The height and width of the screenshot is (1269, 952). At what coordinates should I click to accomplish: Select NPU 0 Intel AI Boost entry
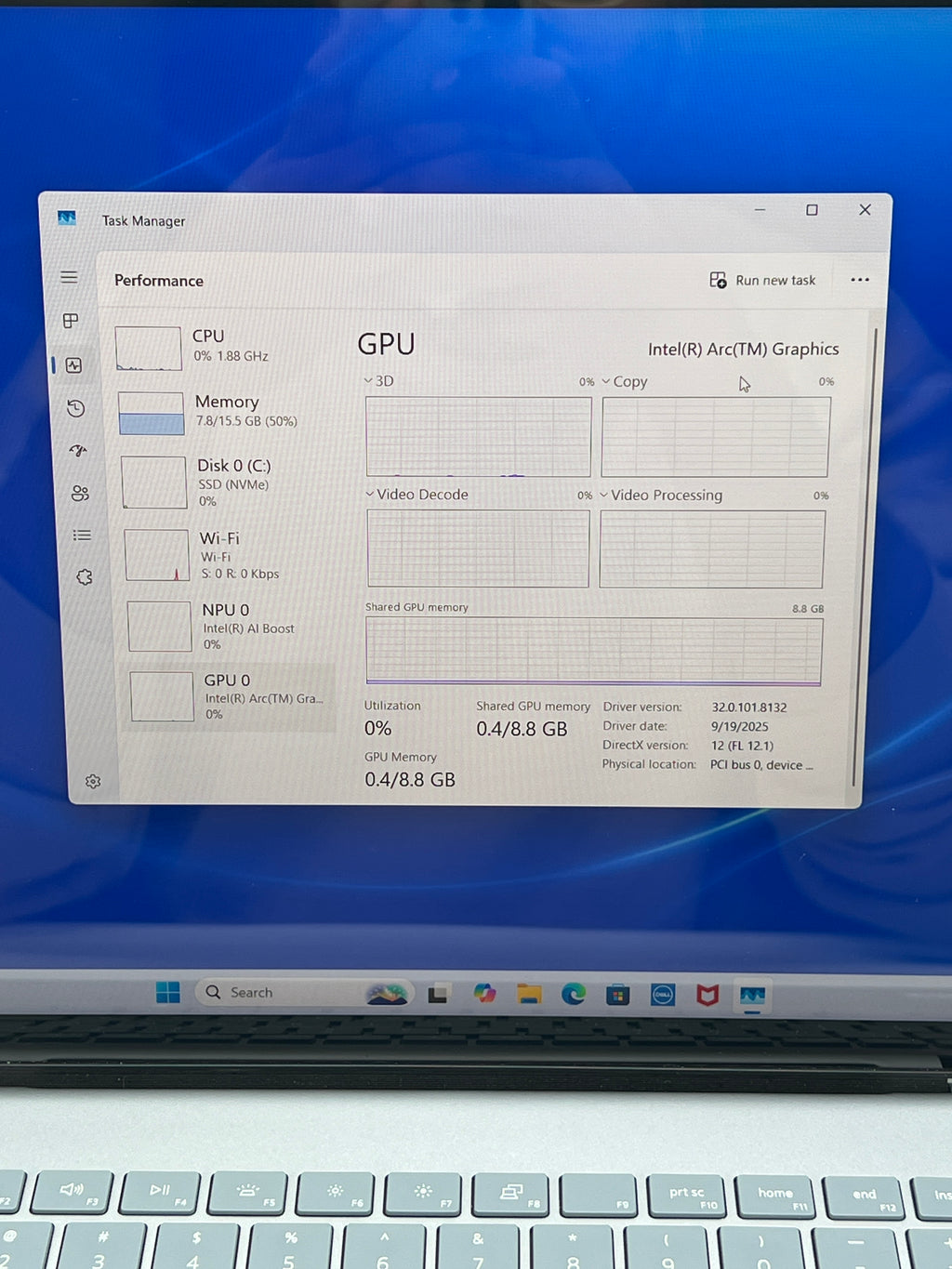(x=231, y=626)
